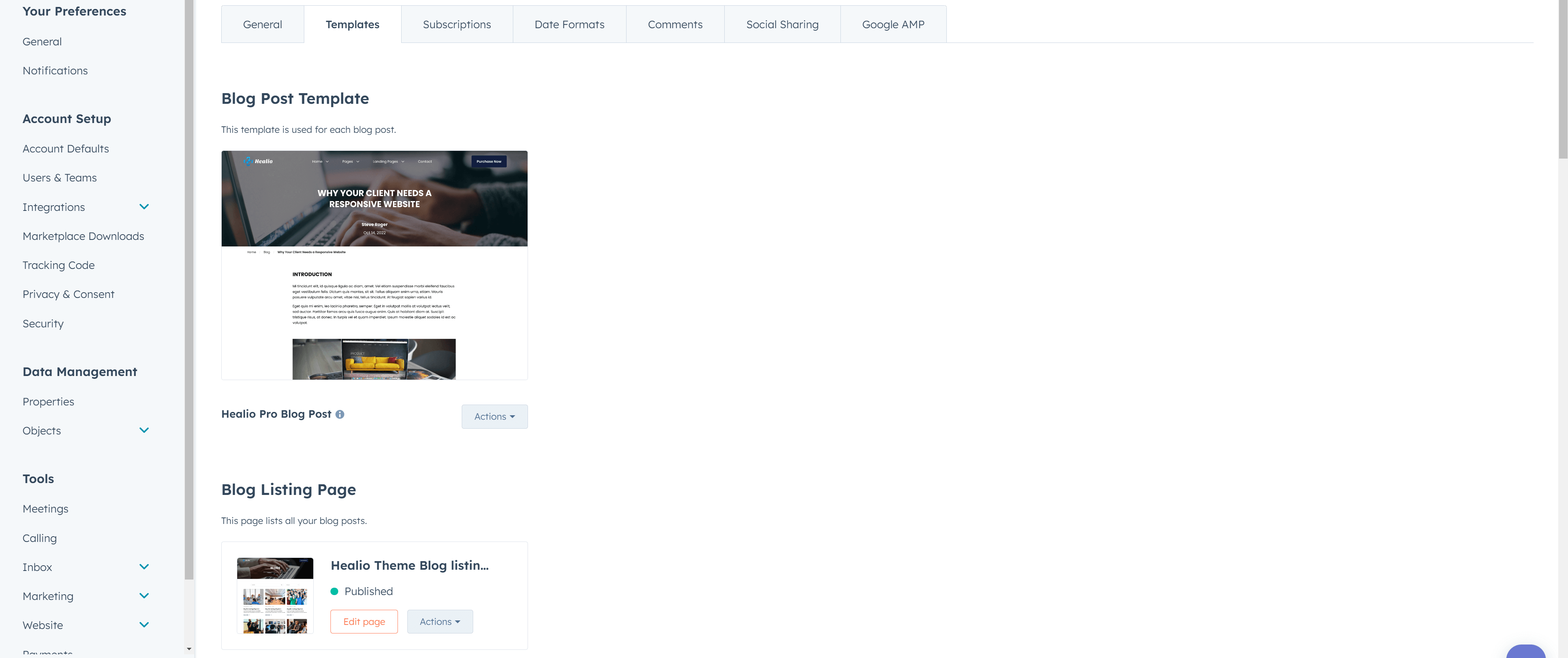Open Actions dropdown for blog post template
The image size is (1568, 658).
(494, 416)
